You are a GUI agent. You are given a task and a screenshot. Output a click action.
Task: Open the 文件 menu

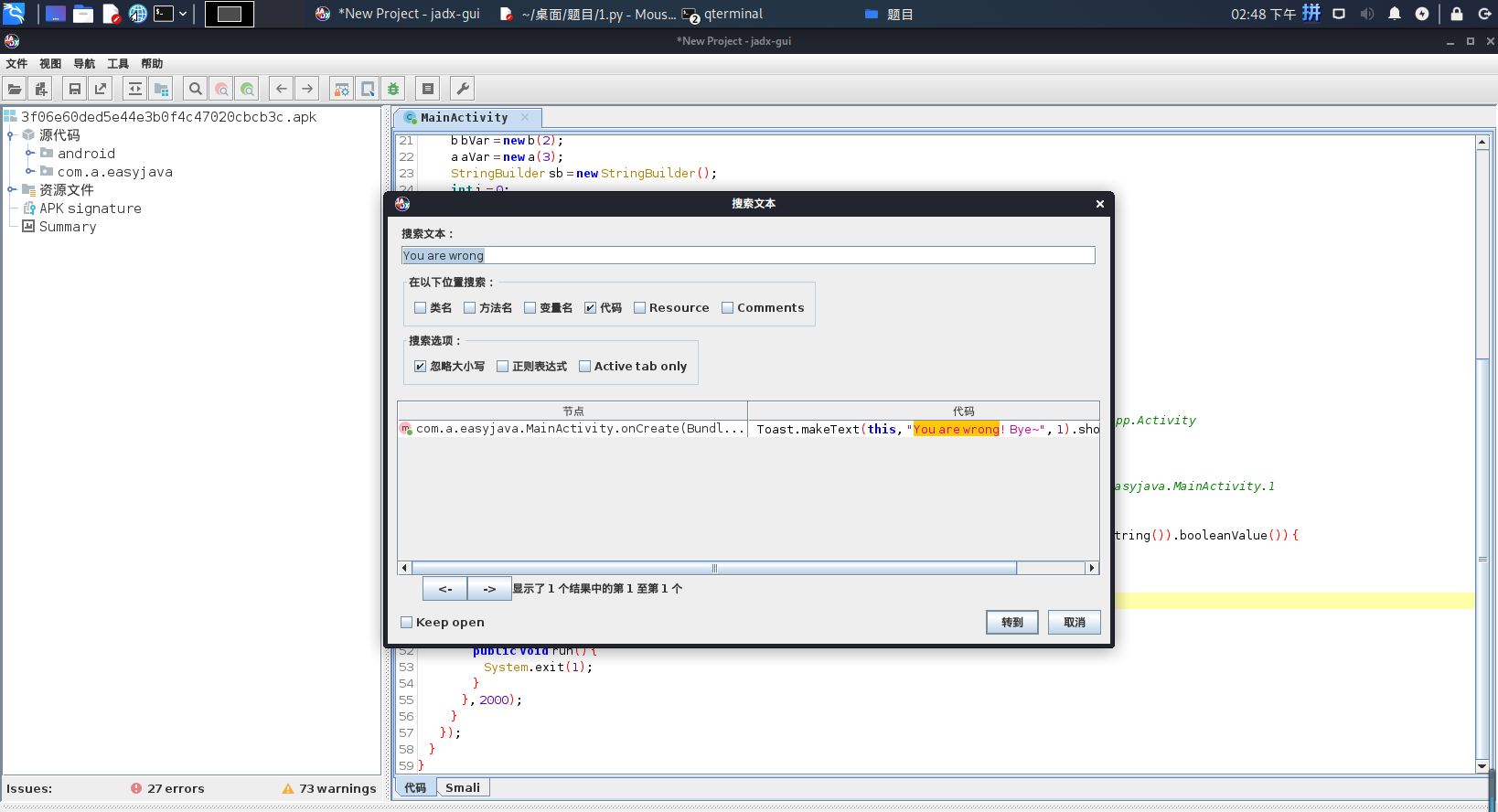pyautogui.click(x=16, y=64)
